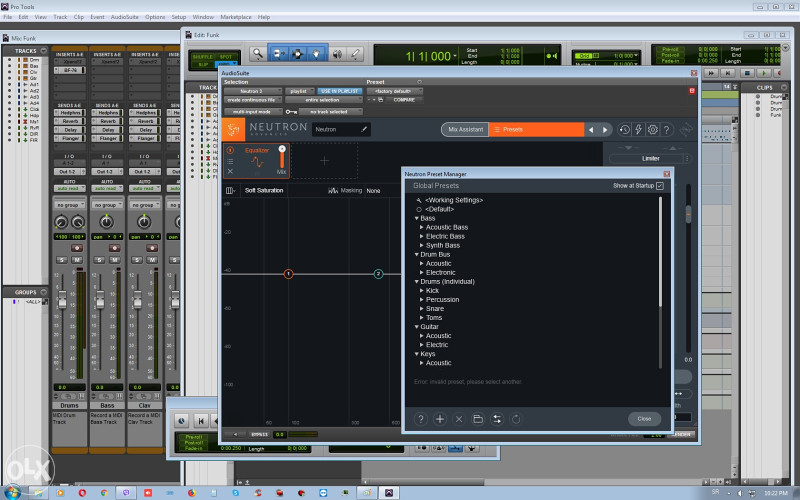Select the Scrubber speaker tool
Screen dimensions: 800x500
(x=337, y=54)
